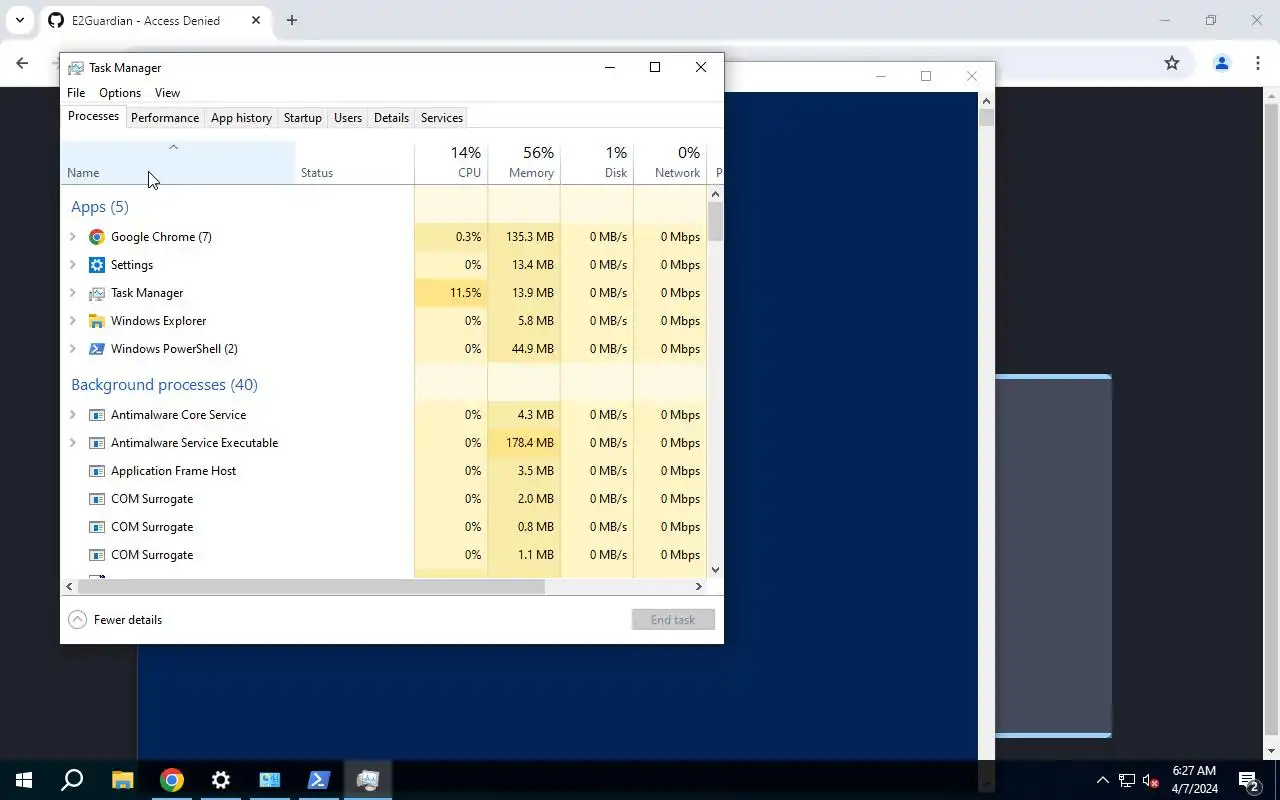Close the E2Guardian Access Denied tab
The height and width of the screenshot is (800, 1280).
[256, 20]
